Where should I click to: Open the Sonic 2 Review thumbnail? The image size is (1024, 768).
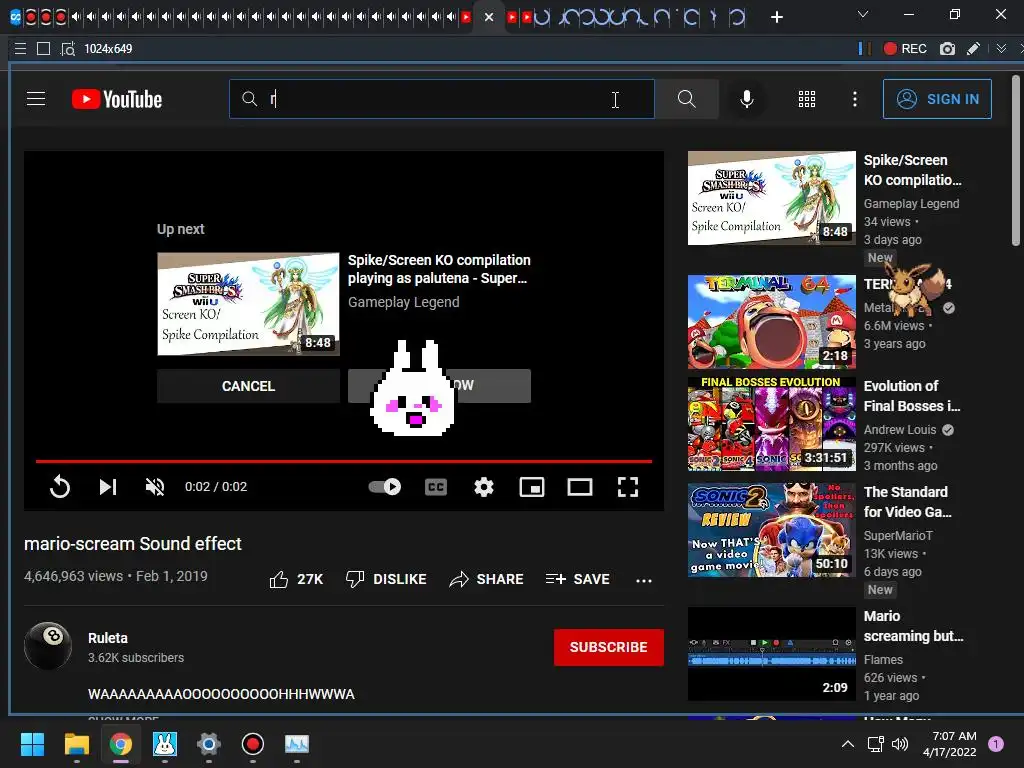771,530
